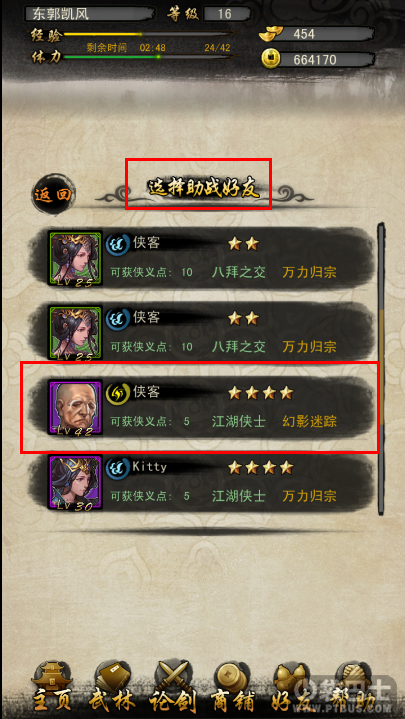Click the friend list vertical scrollbar
The image size is (405, 719).
coord(381,368)
